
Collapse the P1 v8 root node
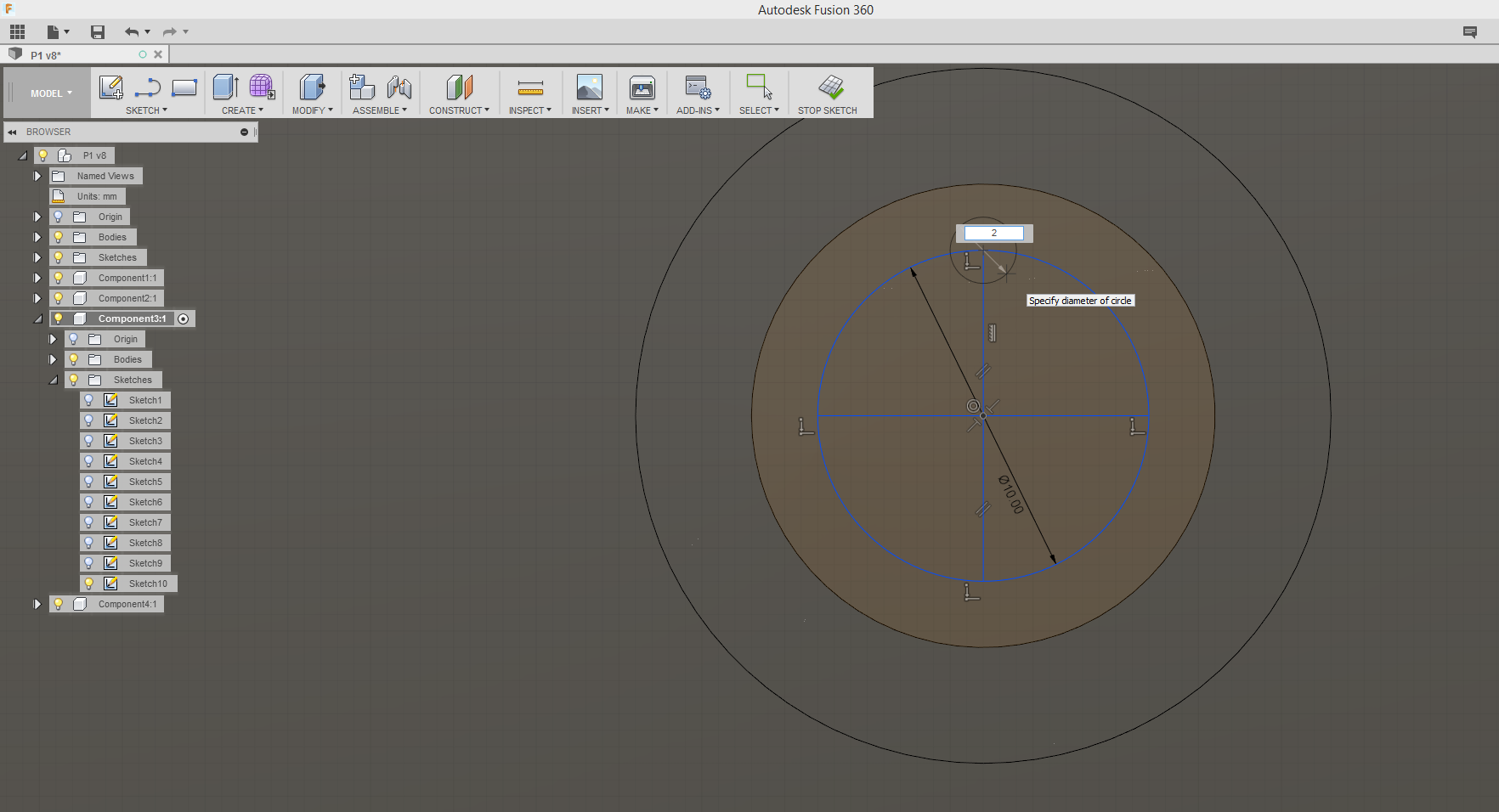(22, 156)
